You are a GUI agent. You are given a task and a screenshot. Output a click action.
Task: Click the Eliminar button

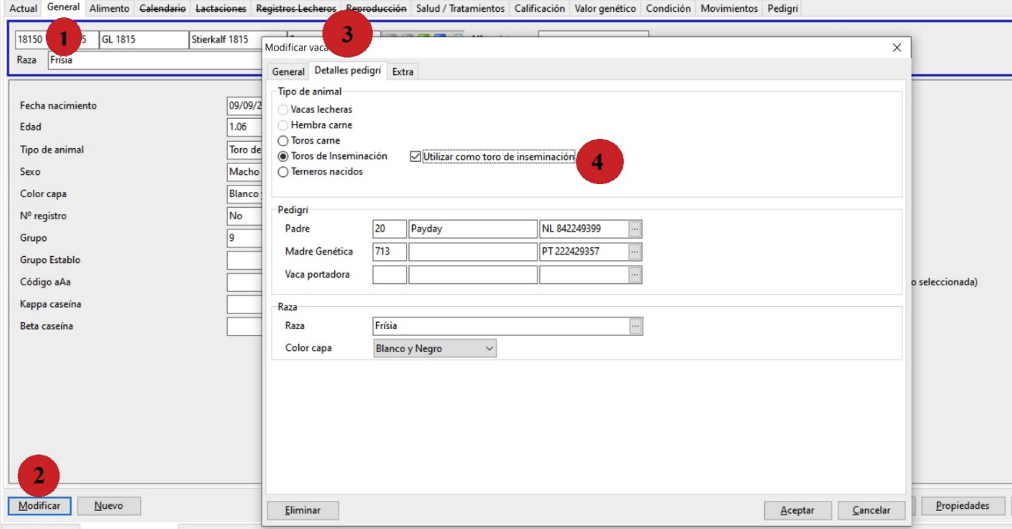(x=303, y=510)
